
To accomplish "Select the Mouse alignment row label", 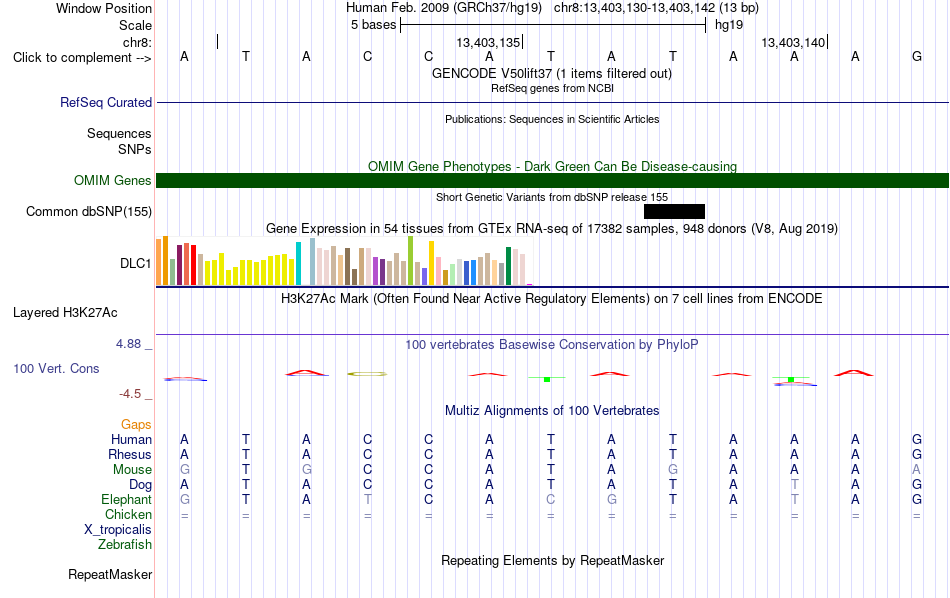I will [132, 470].
